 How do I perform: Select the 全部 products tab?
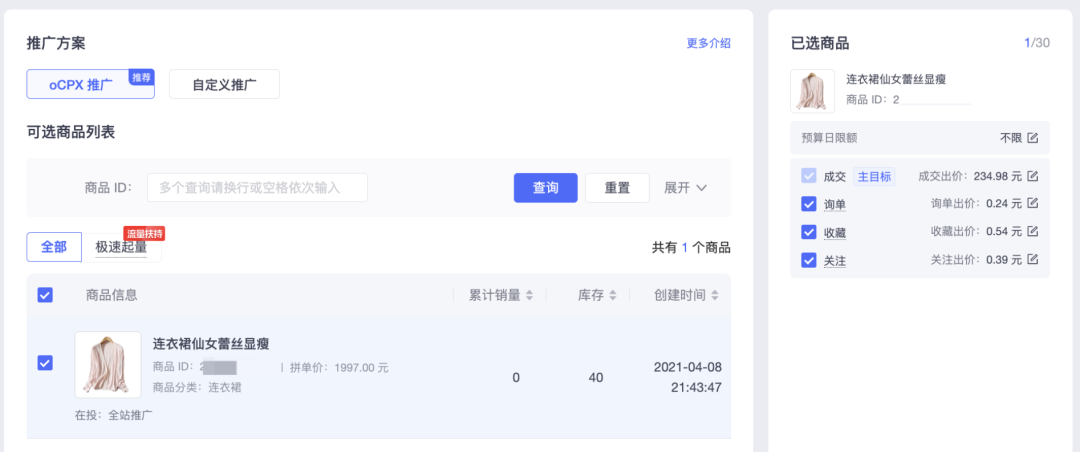click(54, 247)
